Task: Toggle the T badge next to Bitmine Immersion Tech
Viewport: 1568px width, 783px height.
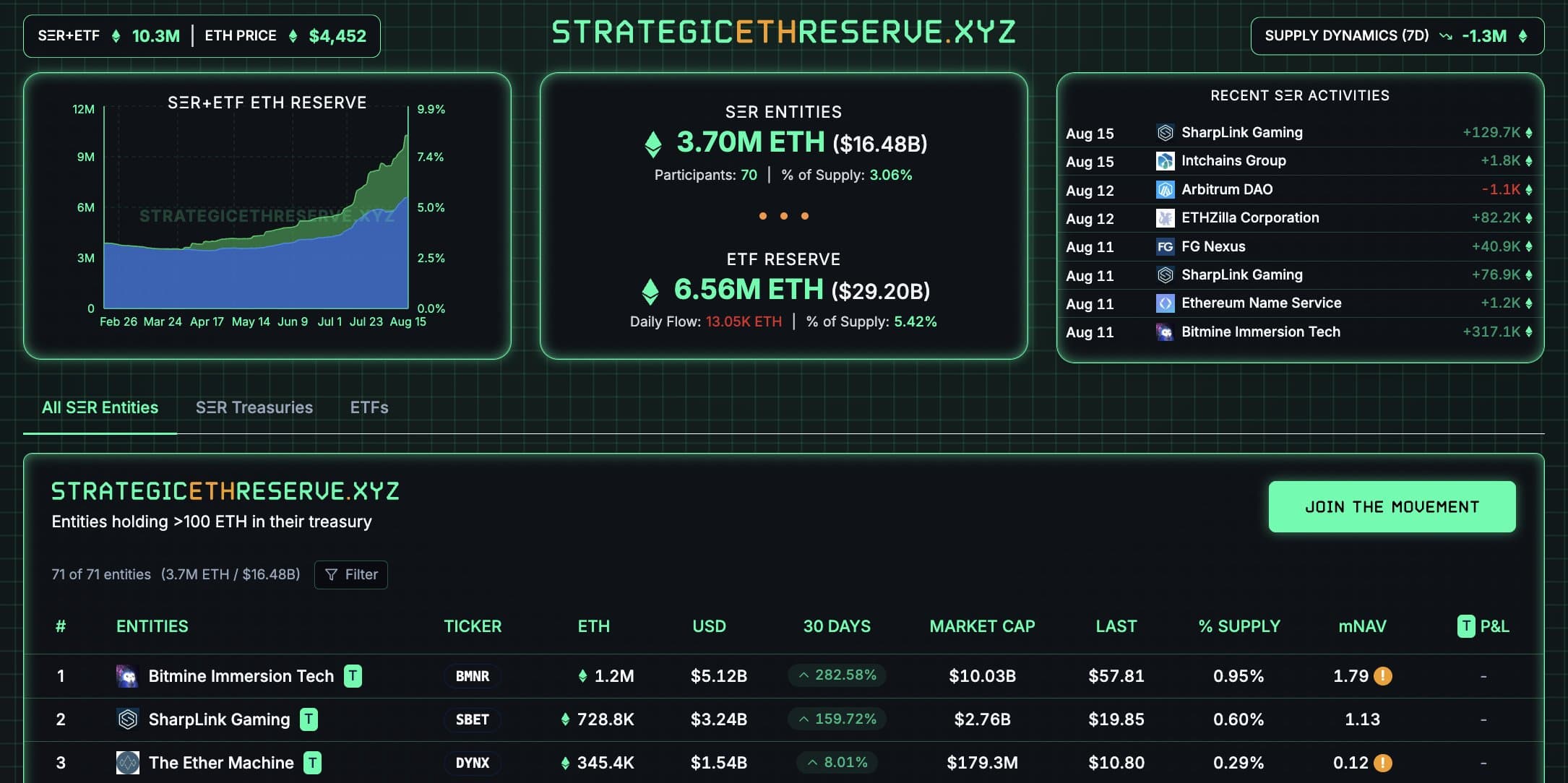Action: (x=352, y=676)
